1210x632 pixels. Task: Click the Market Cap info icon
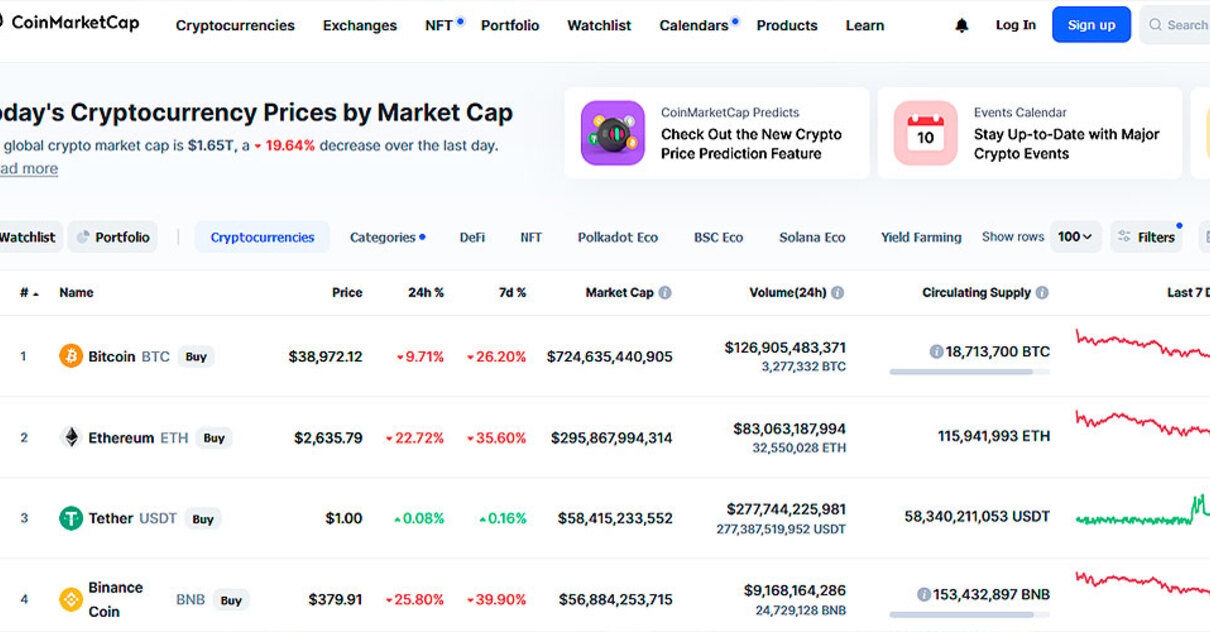coord(665,293)
